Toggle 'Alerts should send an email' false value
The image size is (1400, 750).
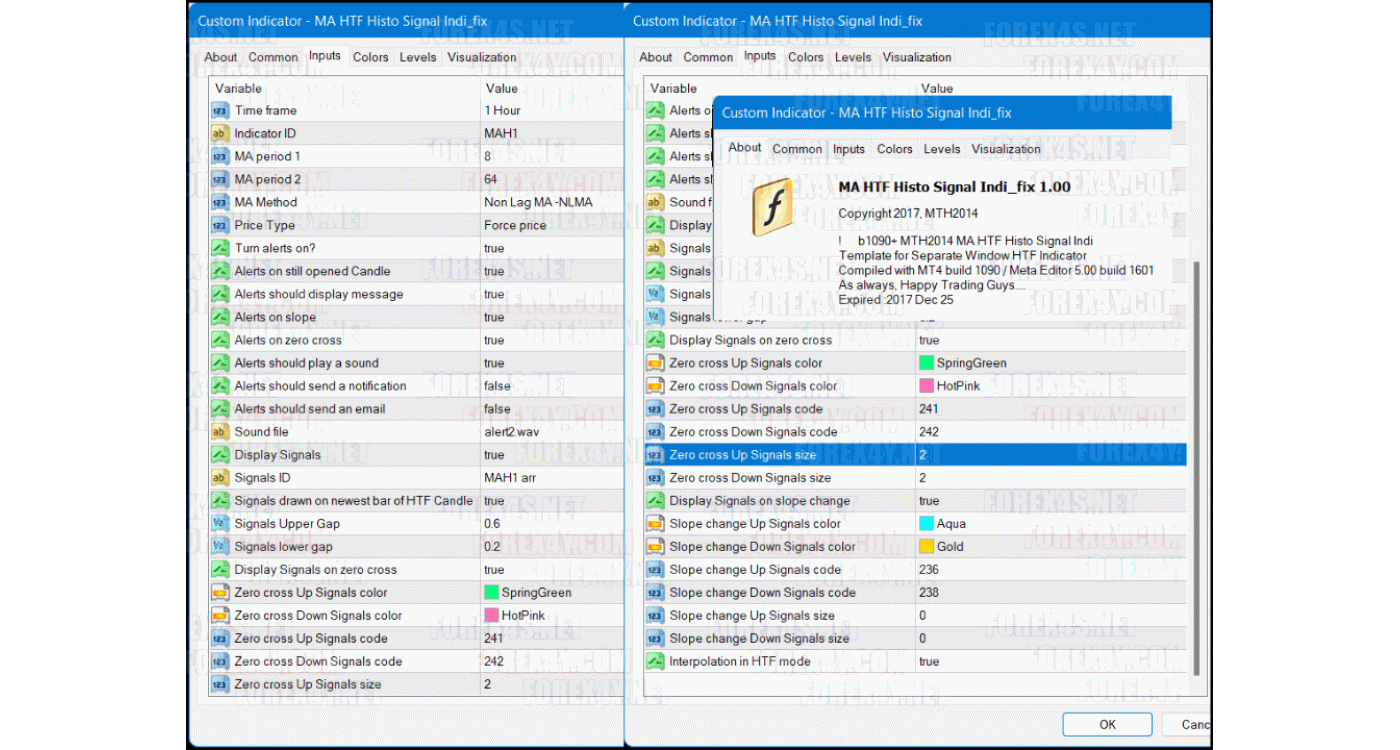497,409
